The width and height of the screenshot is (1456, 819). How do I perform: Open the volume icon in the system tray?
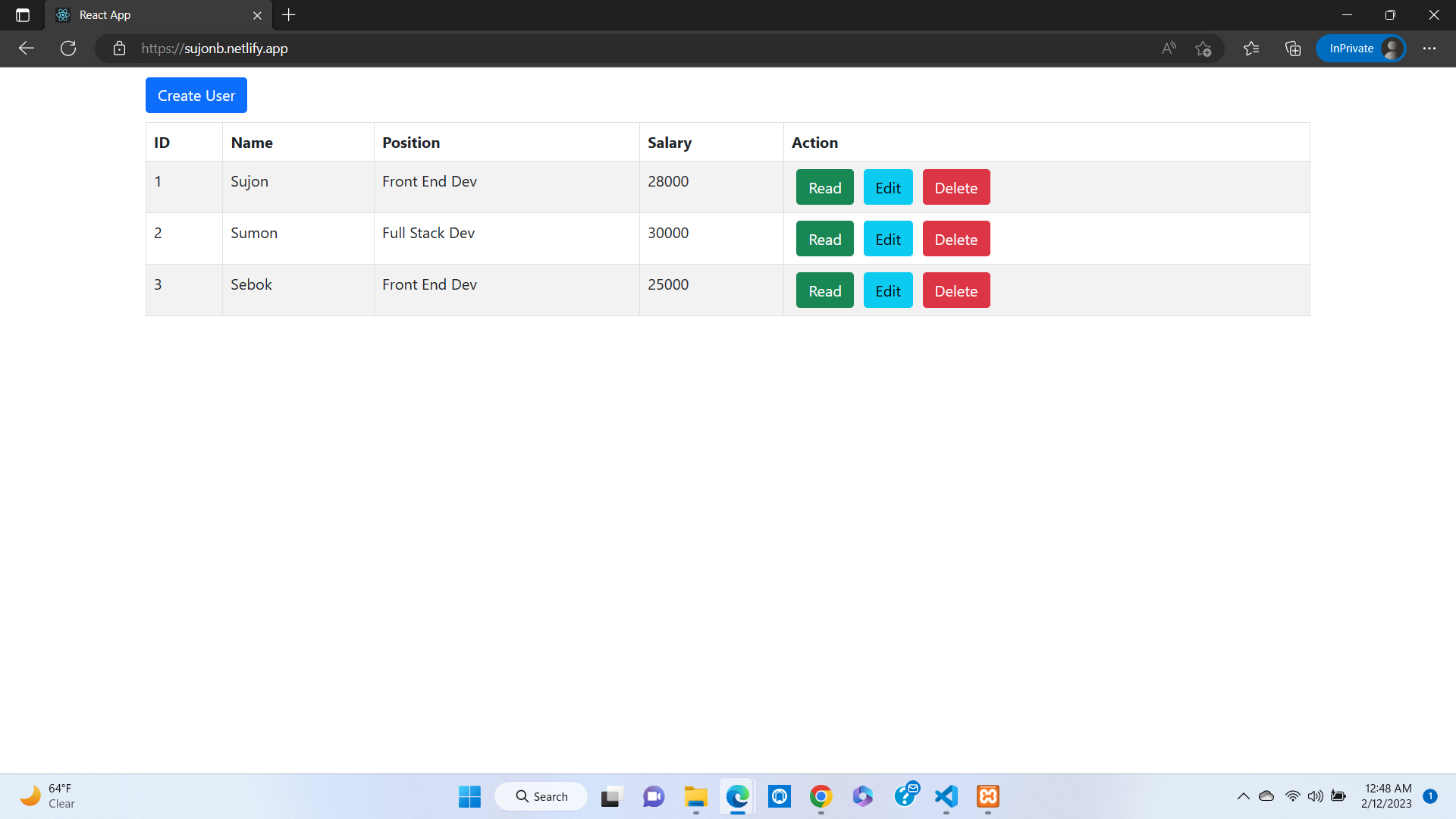pyautogui.click(x=1315, y=796)
